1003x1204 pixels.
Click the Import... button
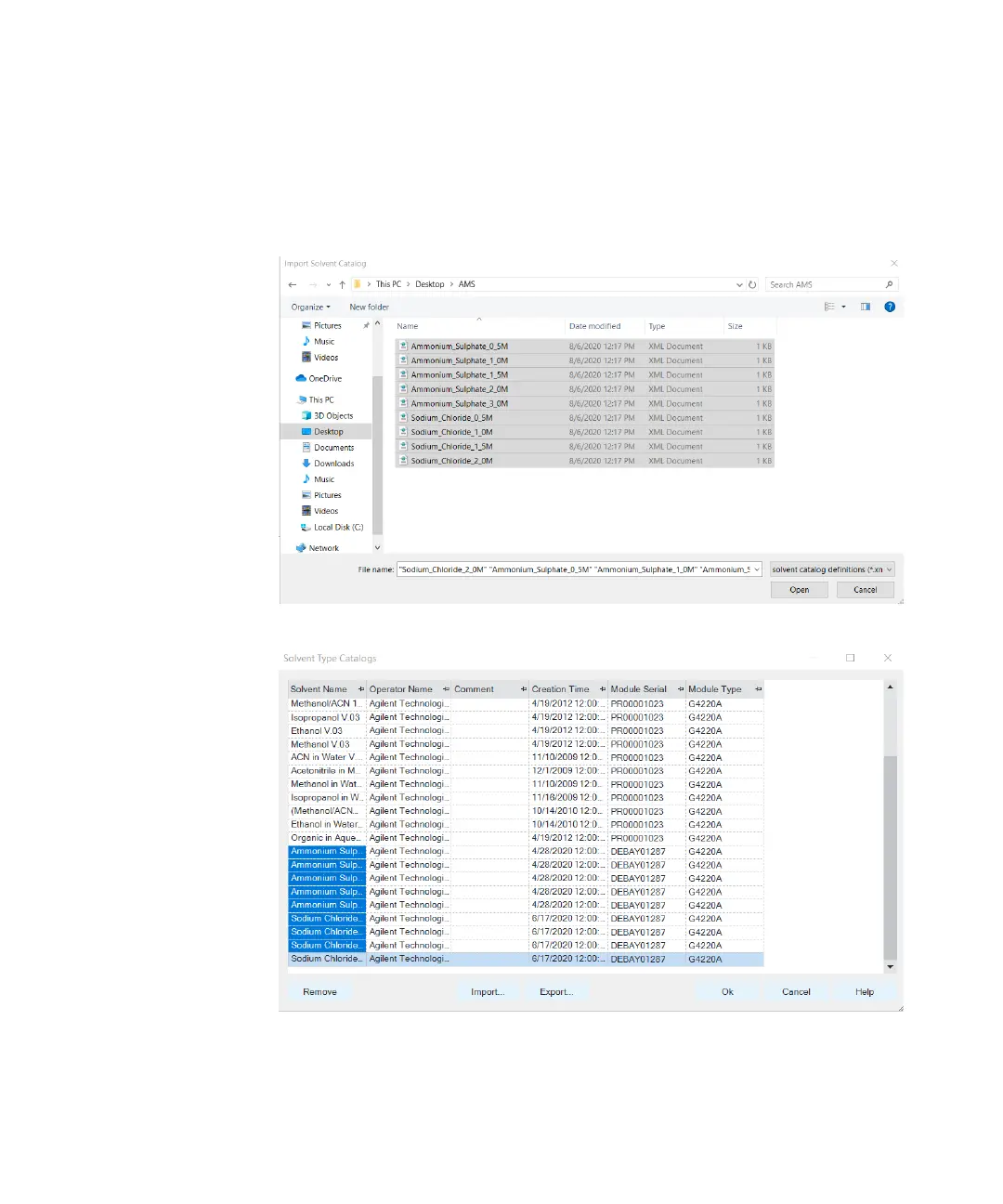(488, 992)
